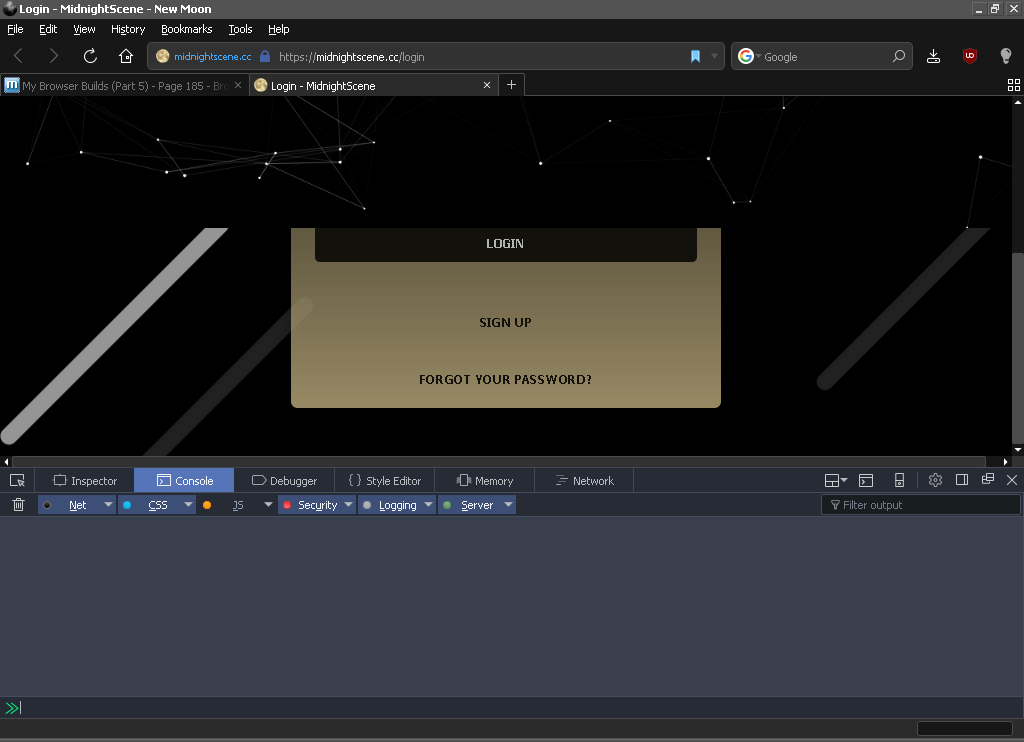Close the developer tools panel
Image resolution: width=1024 pixels, height=742 pixels.
(1012, 480)
